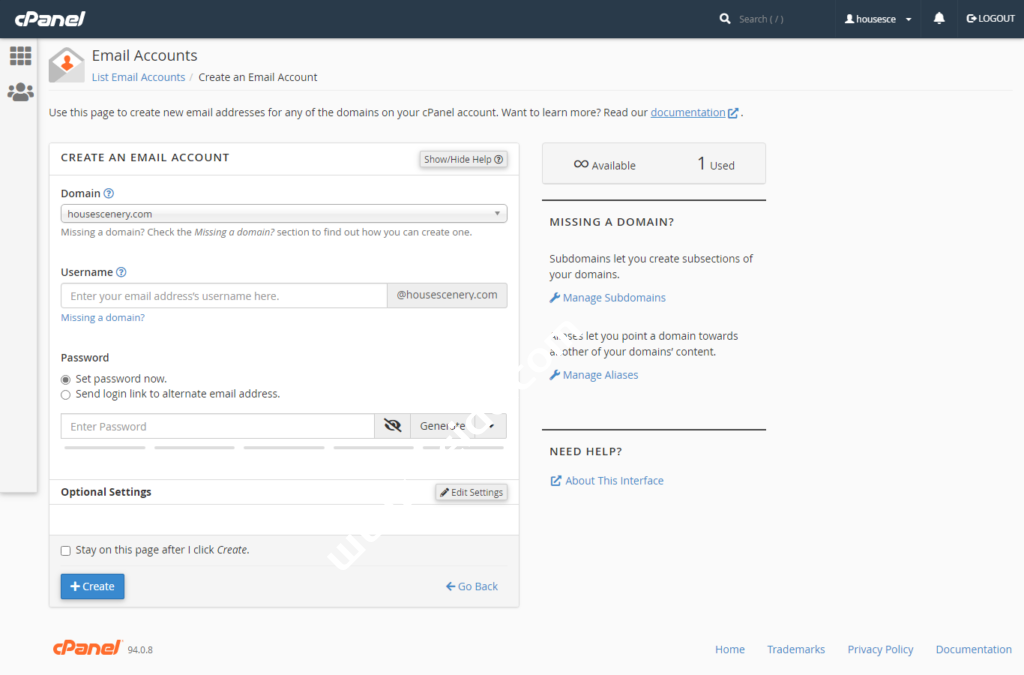Open User Manager people icon in sidebar
1024x675 pixels.
point(20,92)
